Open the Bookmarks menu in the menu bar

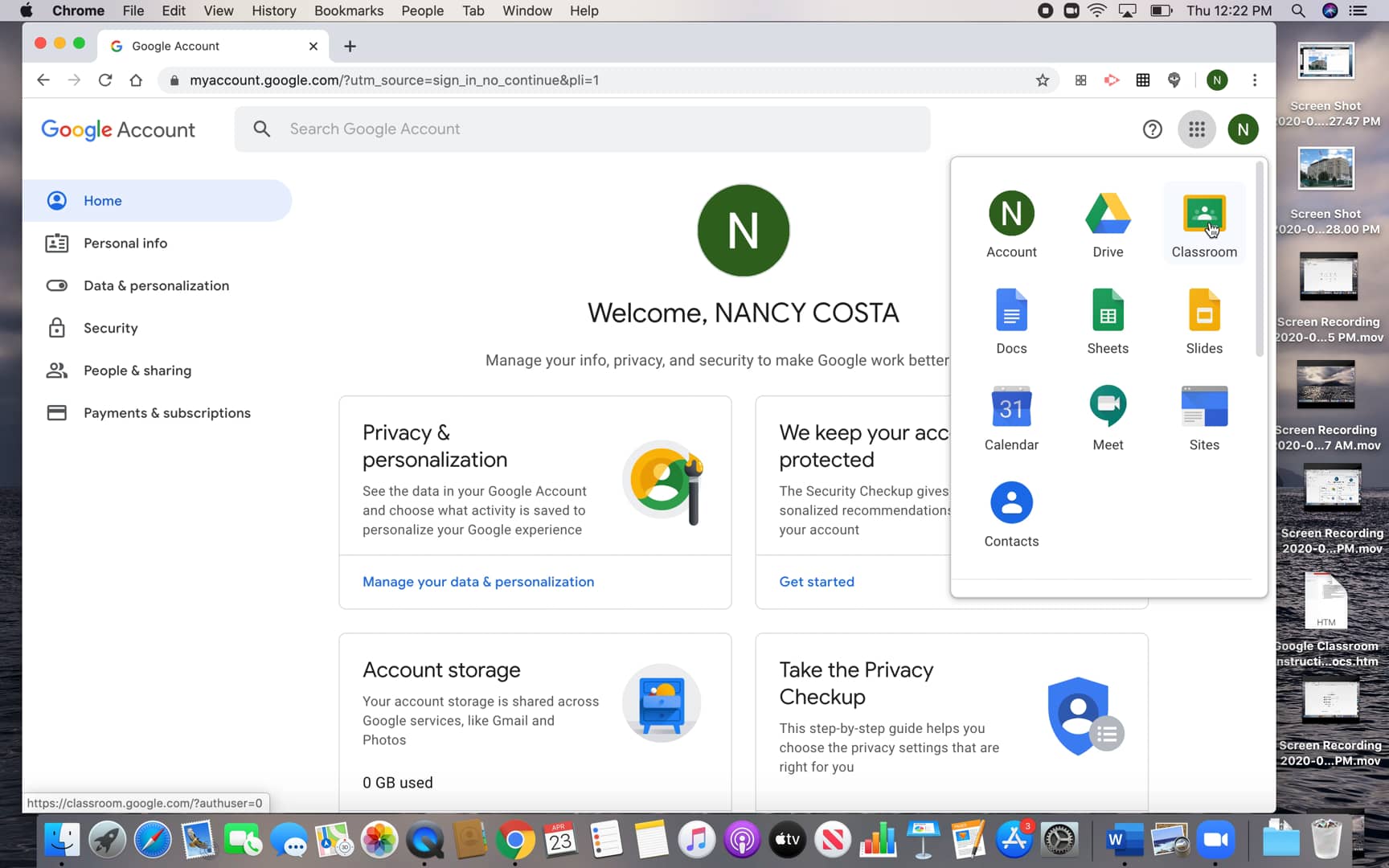point(348,10)
